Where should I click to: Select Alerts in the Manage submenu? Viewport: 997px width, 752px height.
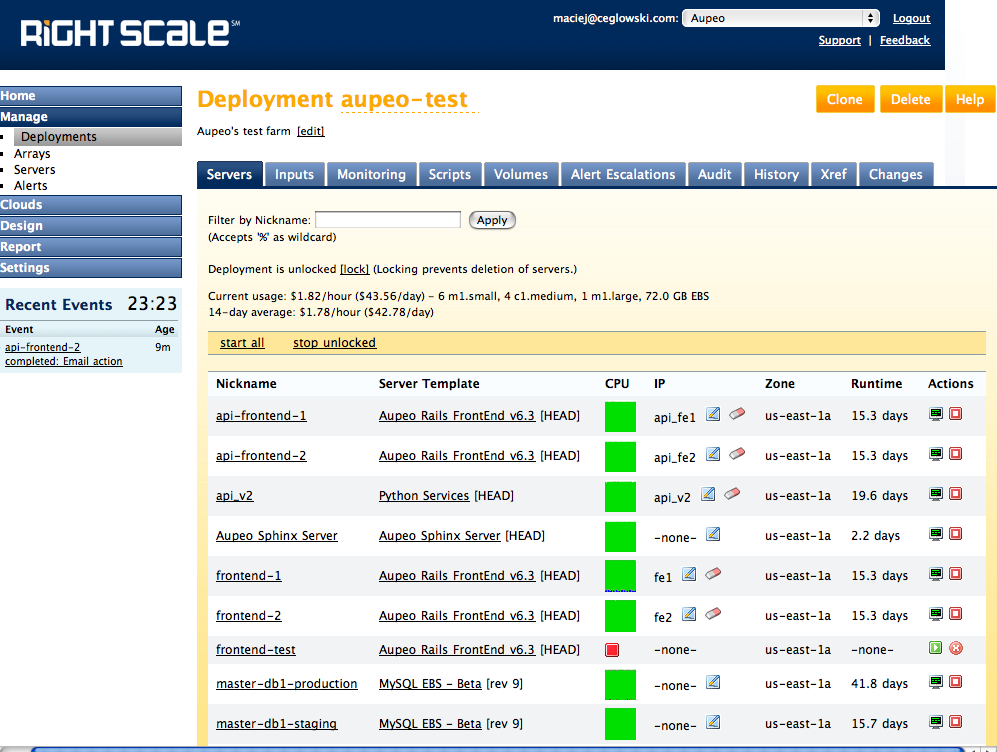[31, 186]
